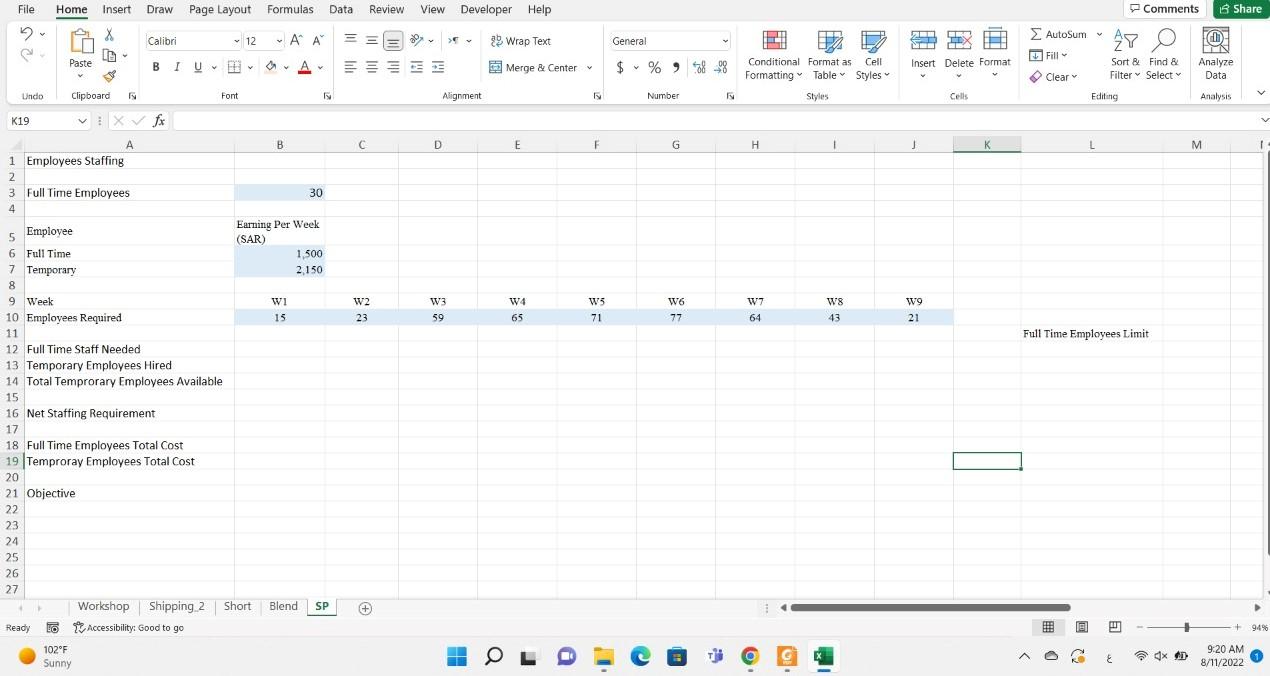Click the Increase Indent icon
The width and height of the screenshot is (1270, 676).
pos(438,68)
